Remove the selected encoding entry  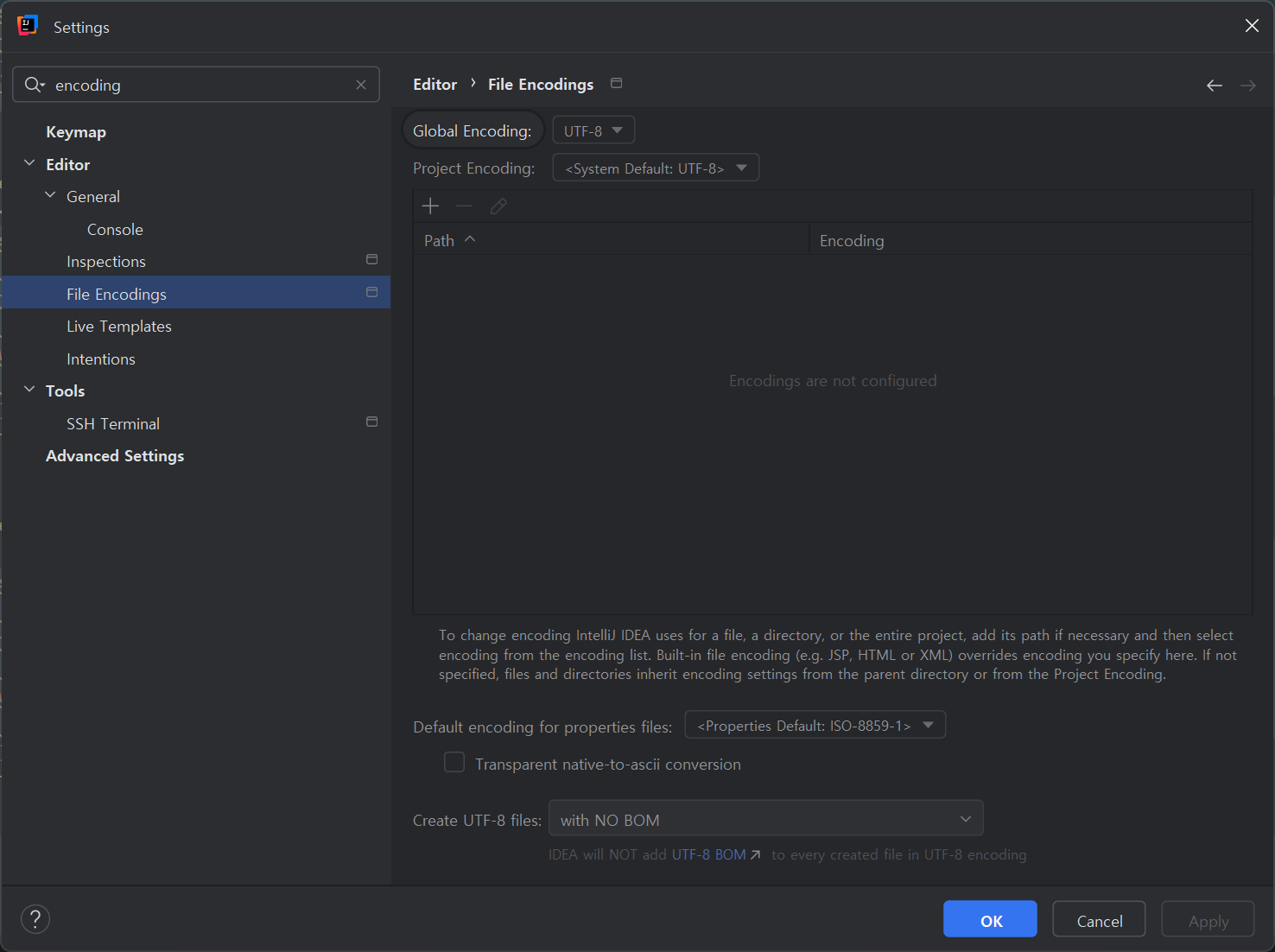[x=465, y=206]
